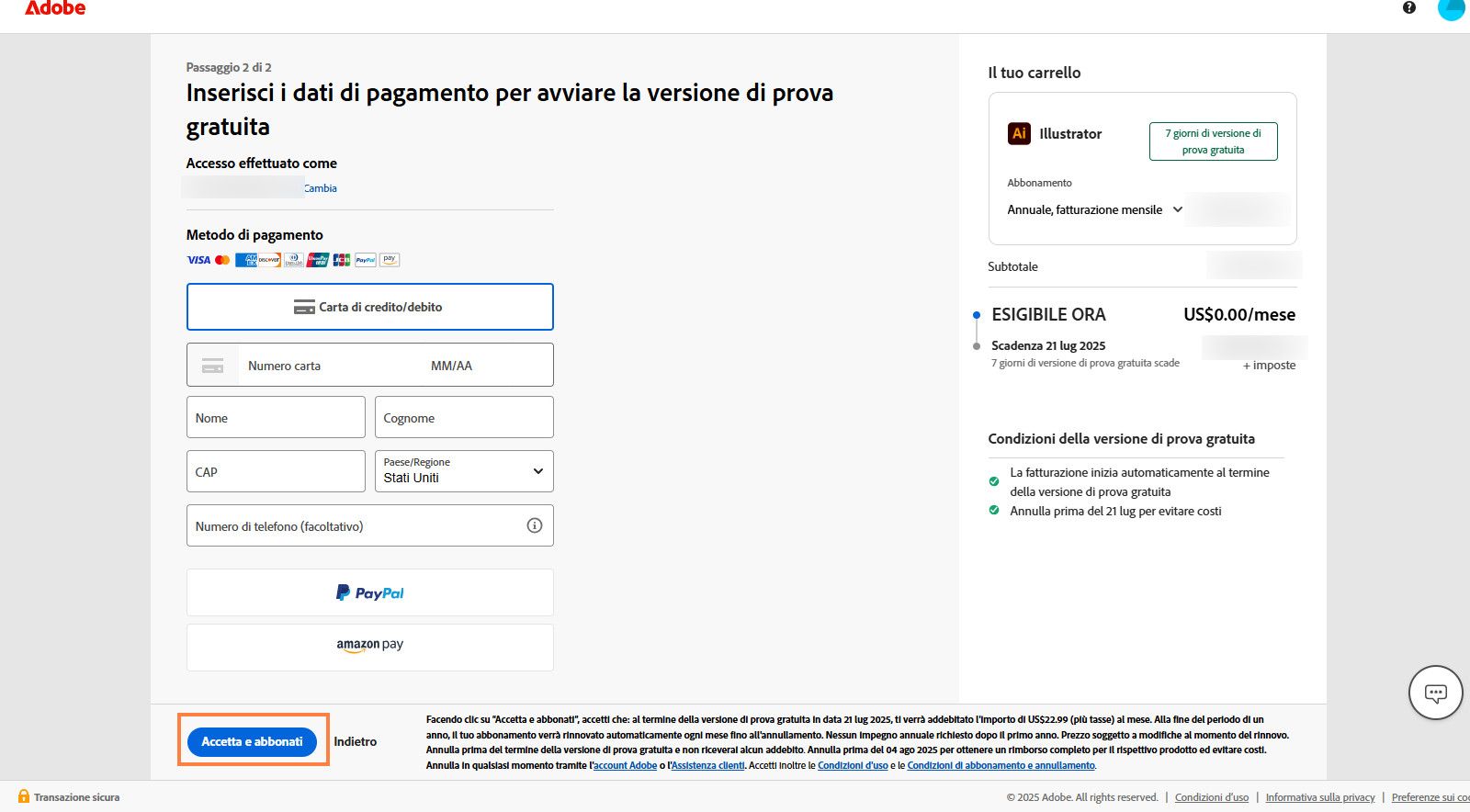Click the Subtotale label
The image size is (1470, 812).
click(x=1012, y=266)
